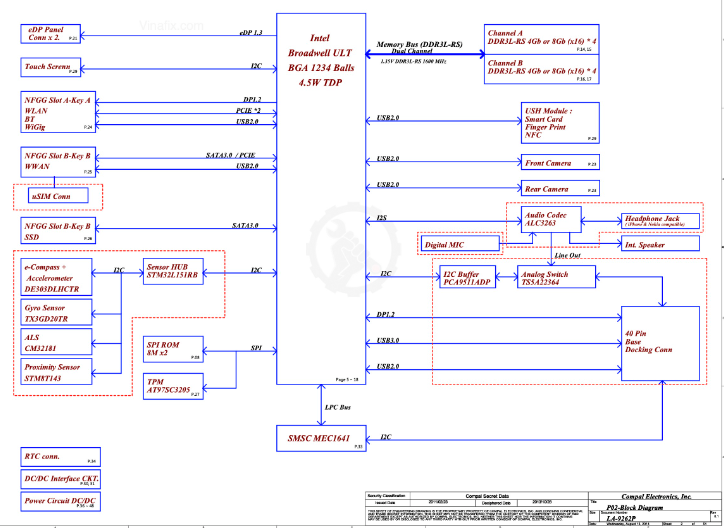Select the RTC conn. block
724x528 pixels.
point(60,457)
